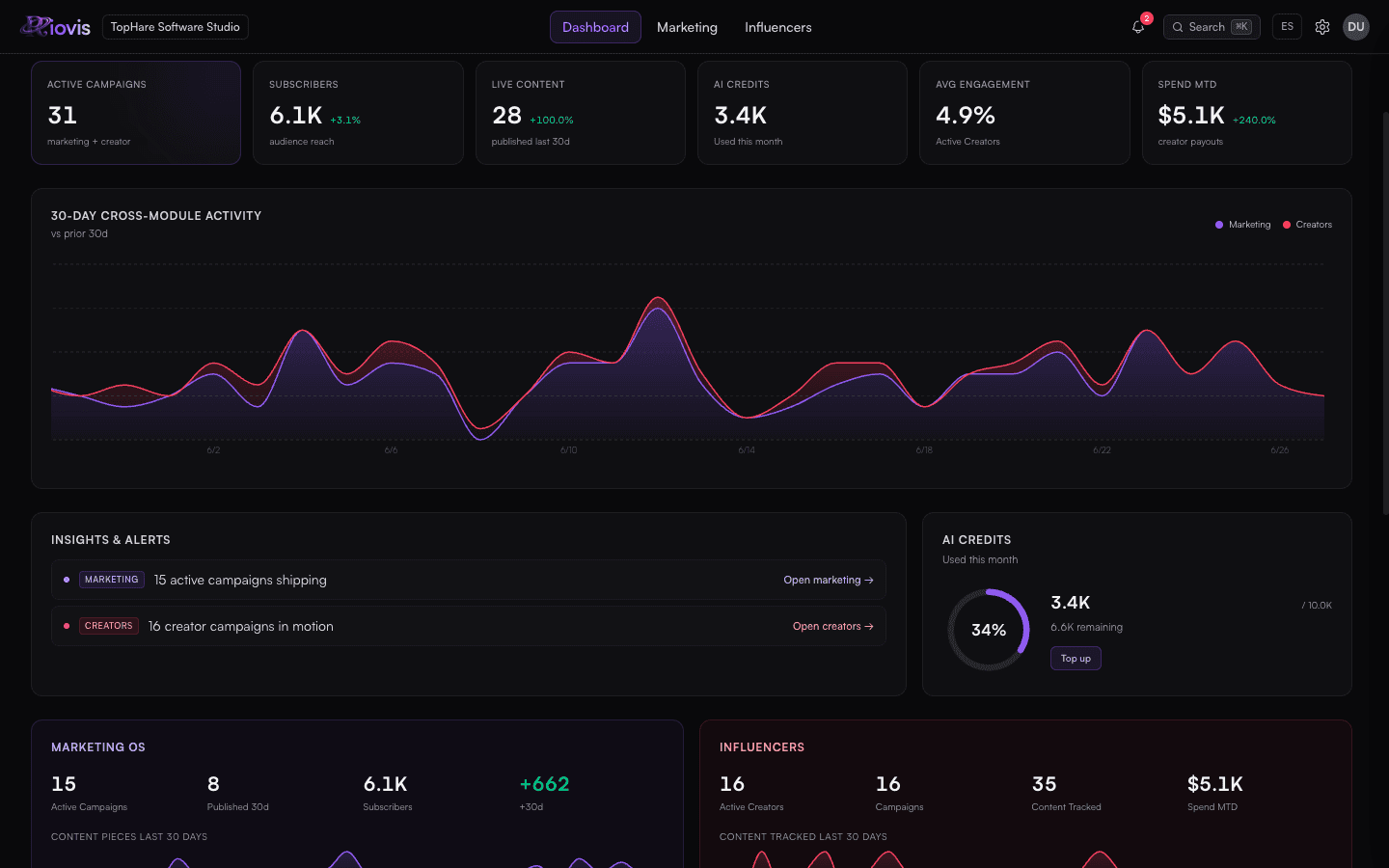Click the 35 Content Tracked value
The image size is (1389, 868).
(x=1045, y=784)
